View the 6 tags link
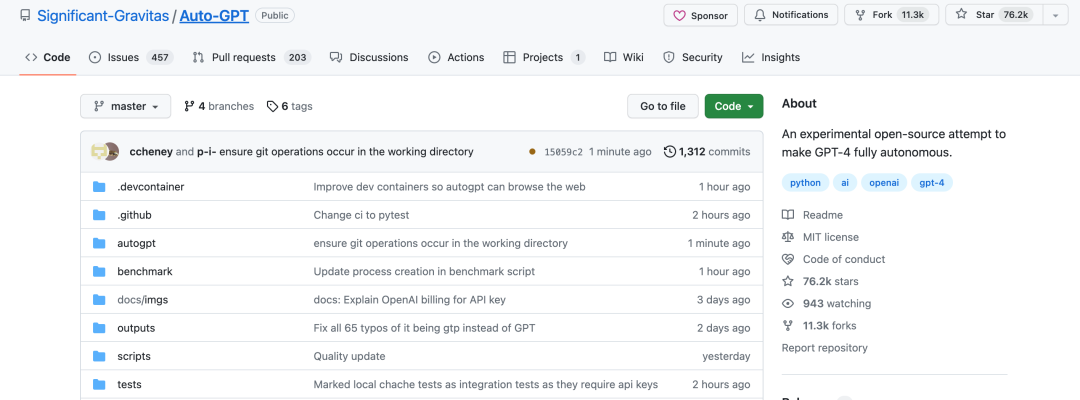The height and width of the screenshot is (400, 1080). [289, 106]
